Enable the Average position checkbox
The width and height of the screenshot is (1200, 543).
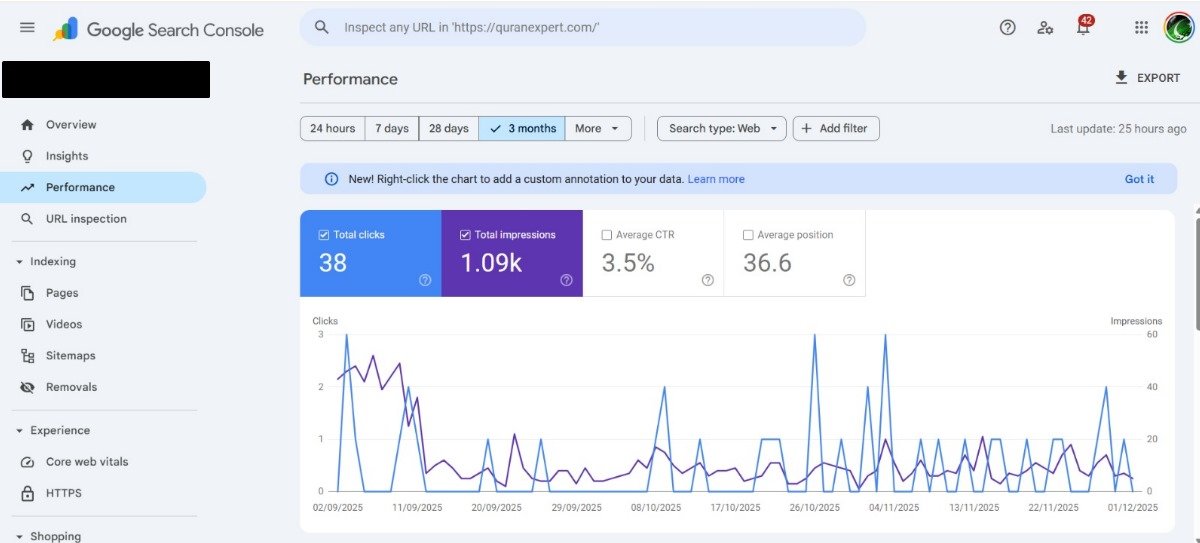748,235
